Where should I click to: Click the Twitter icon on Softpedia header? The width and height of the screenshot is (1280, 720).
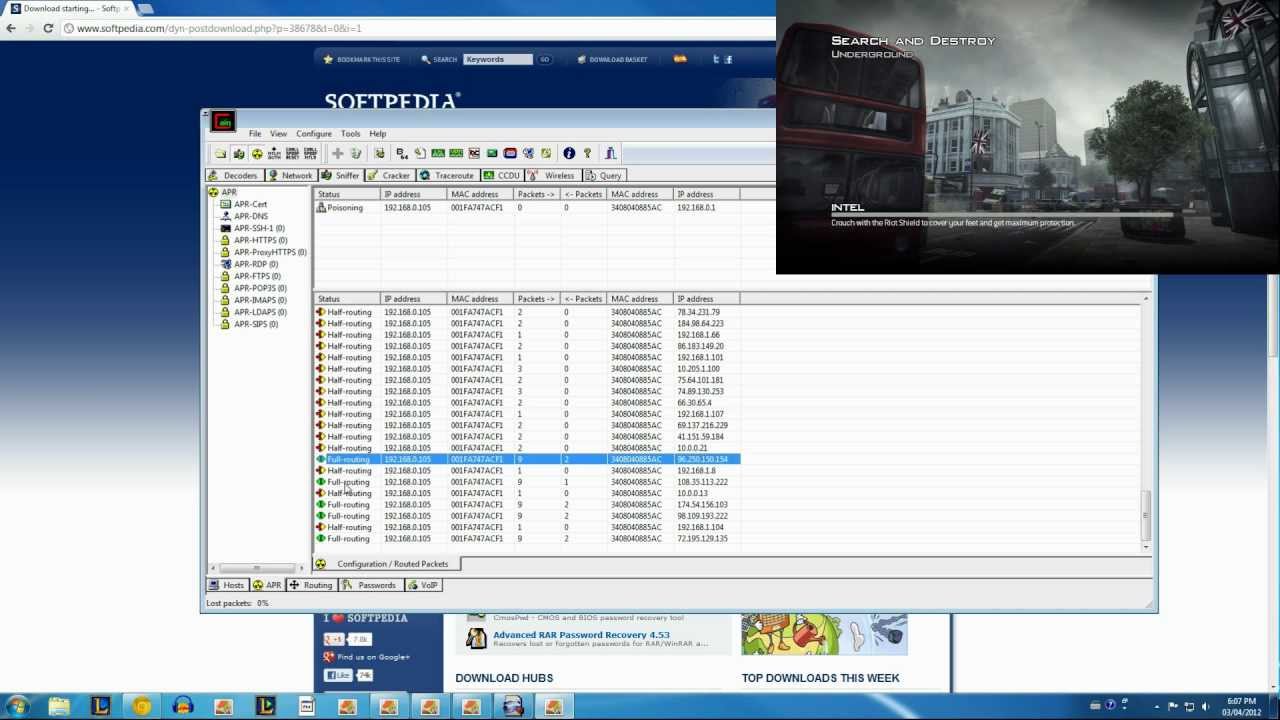click(716, 59)
